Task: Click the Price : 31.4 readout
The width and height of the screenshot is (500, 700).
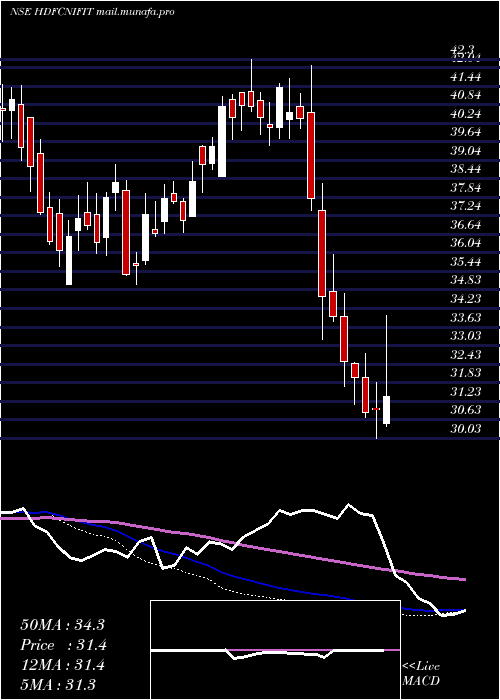Action: (x=62, y=645)
